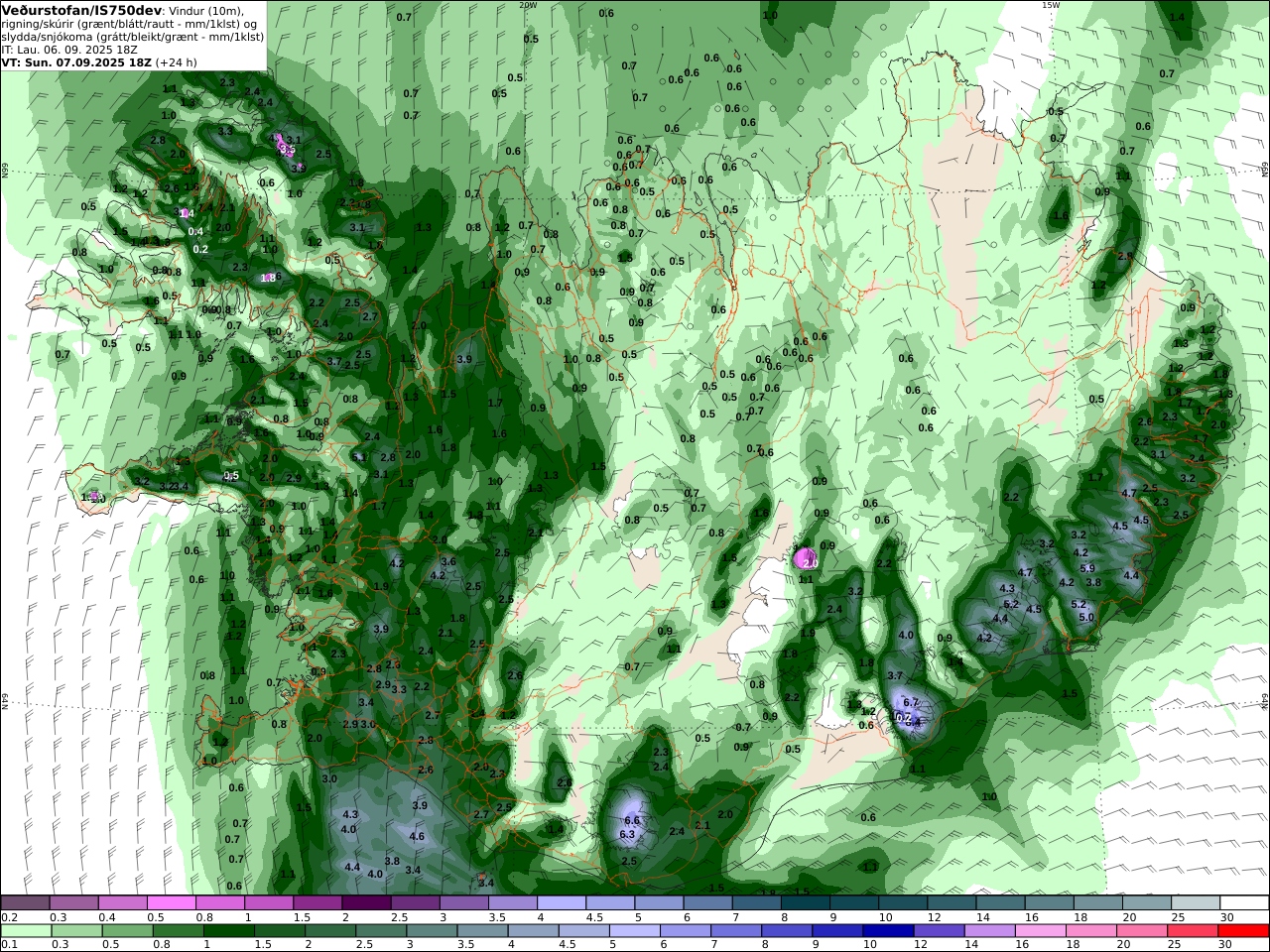Pick the rain legend swatch labeled 2.5
Viewport: 1270px width, 952px height.
click(380, 931)
